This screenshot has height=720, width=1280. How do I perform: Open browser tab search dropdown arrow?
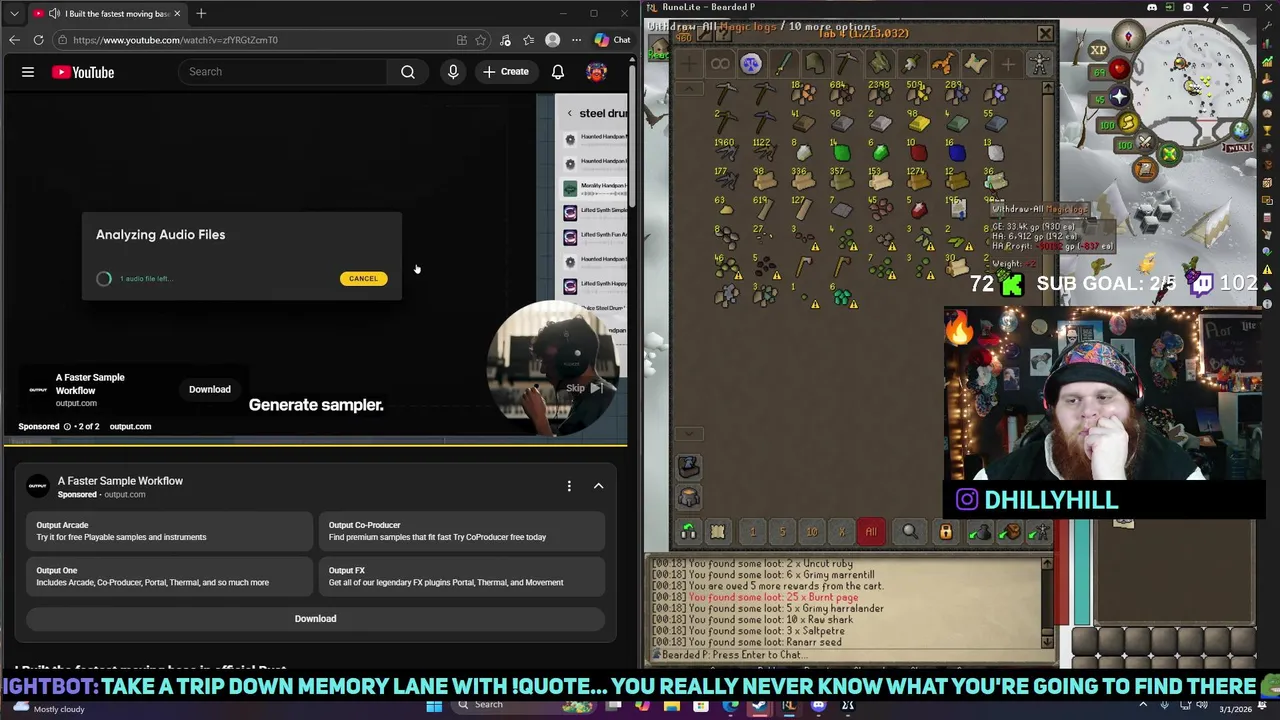(x=14, y=13)
